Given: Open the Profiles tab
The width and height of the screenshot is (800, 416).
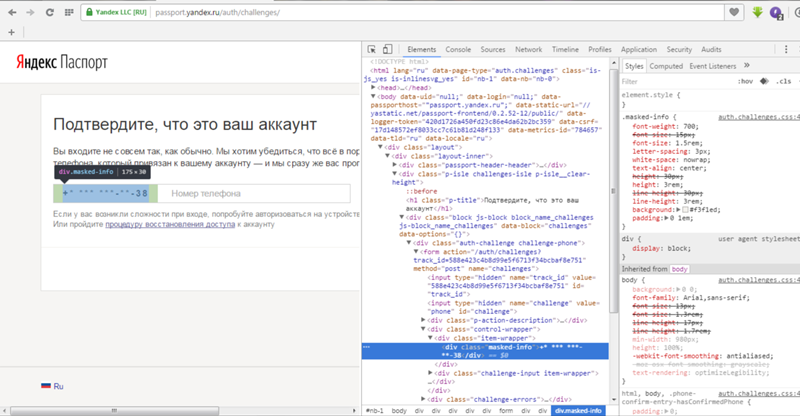Looking at the screenshot, I should pos(600,50).
